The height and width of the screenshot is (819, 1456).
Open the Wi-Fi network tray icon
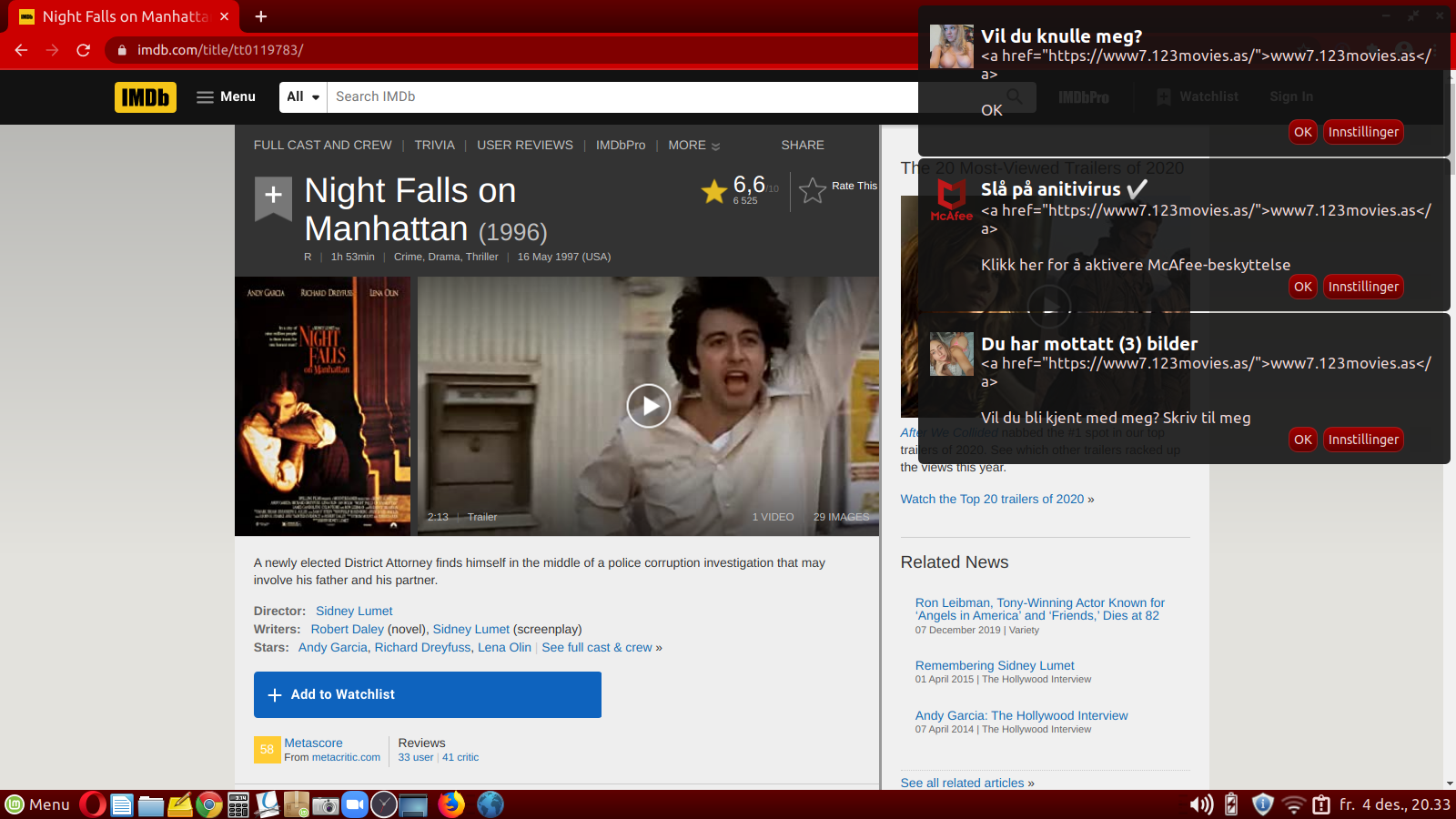[1293, 804]
